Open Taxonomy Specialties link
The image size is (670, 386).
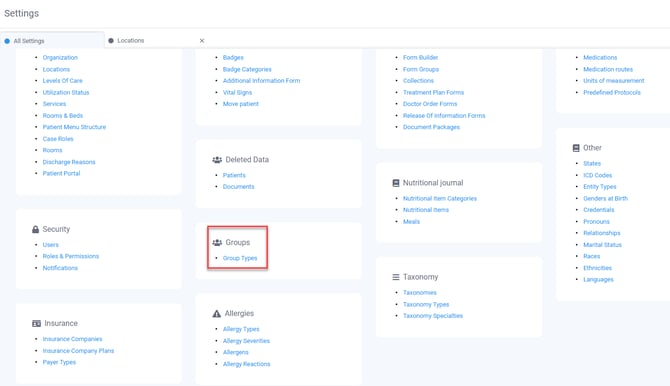[433, 316]
